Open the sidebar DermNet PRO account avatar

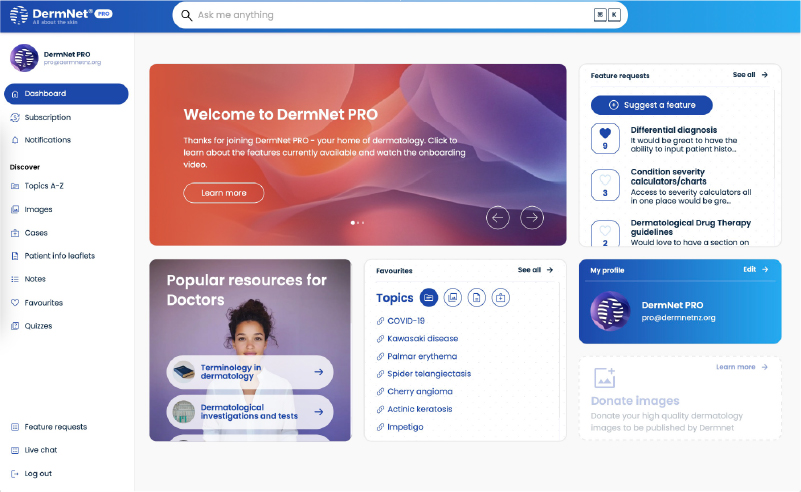[x=24, y=58]
